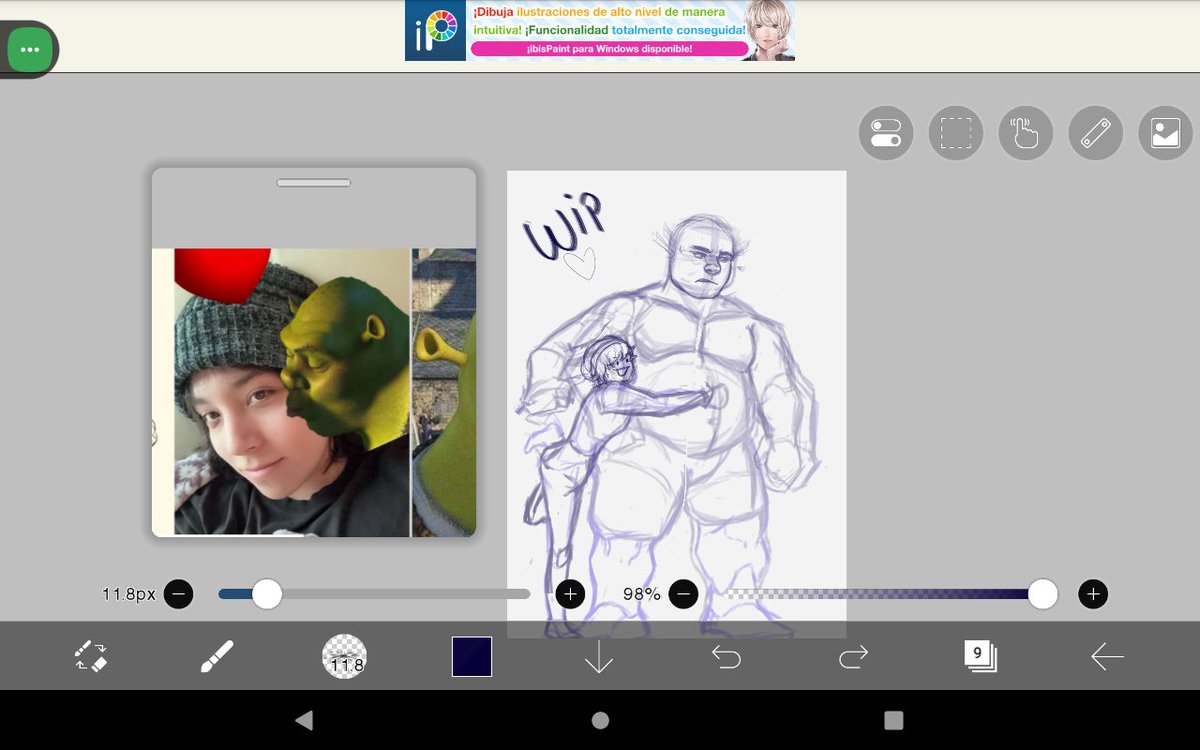Tap the down arrow to hide toolbar
1200x750 pixels.
[599, 657]
